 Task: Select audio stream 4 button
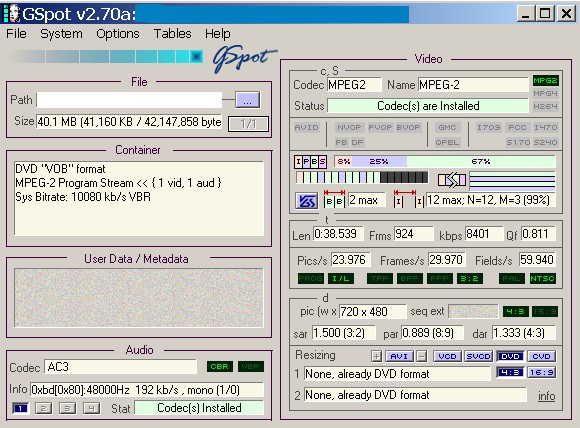point(91,408)
